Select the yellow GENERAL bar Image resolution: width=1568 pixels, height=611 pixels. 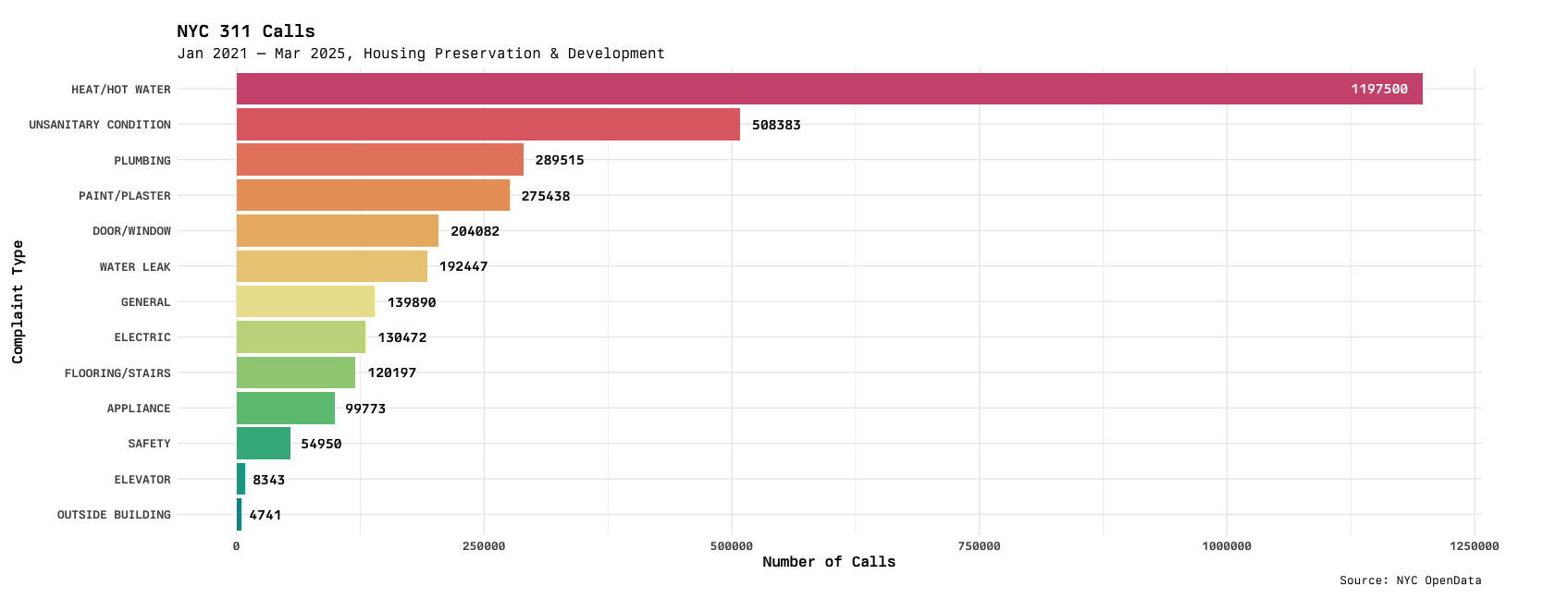[305, 302]
